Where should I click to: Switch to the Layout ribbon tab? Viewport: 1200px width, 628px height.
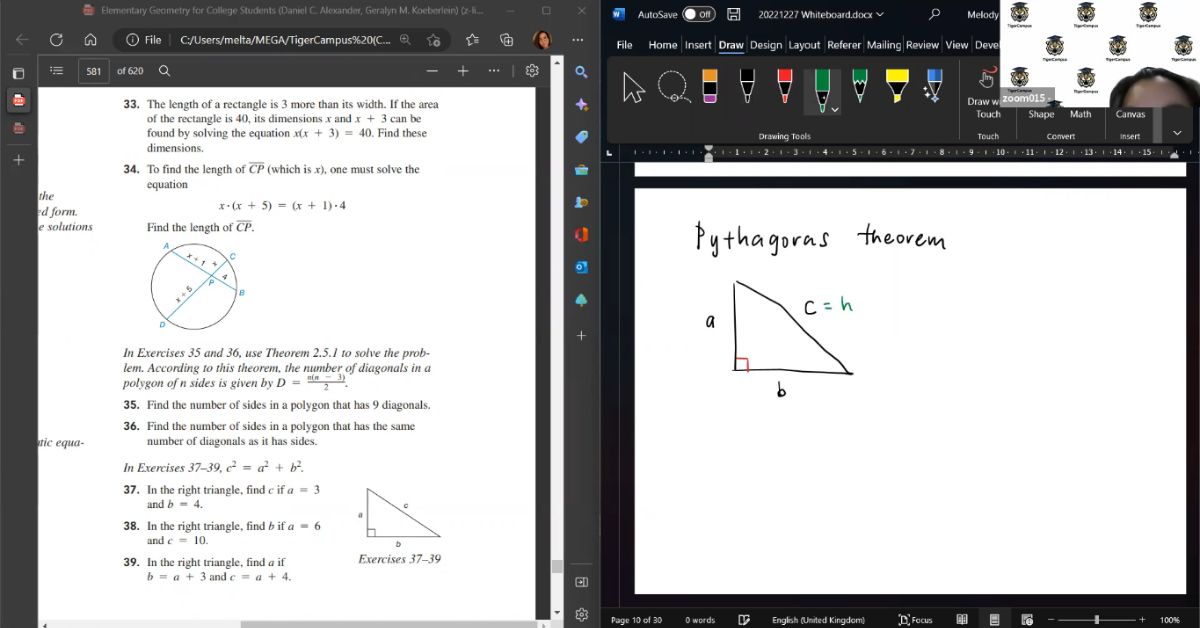(x=804, y=45)
